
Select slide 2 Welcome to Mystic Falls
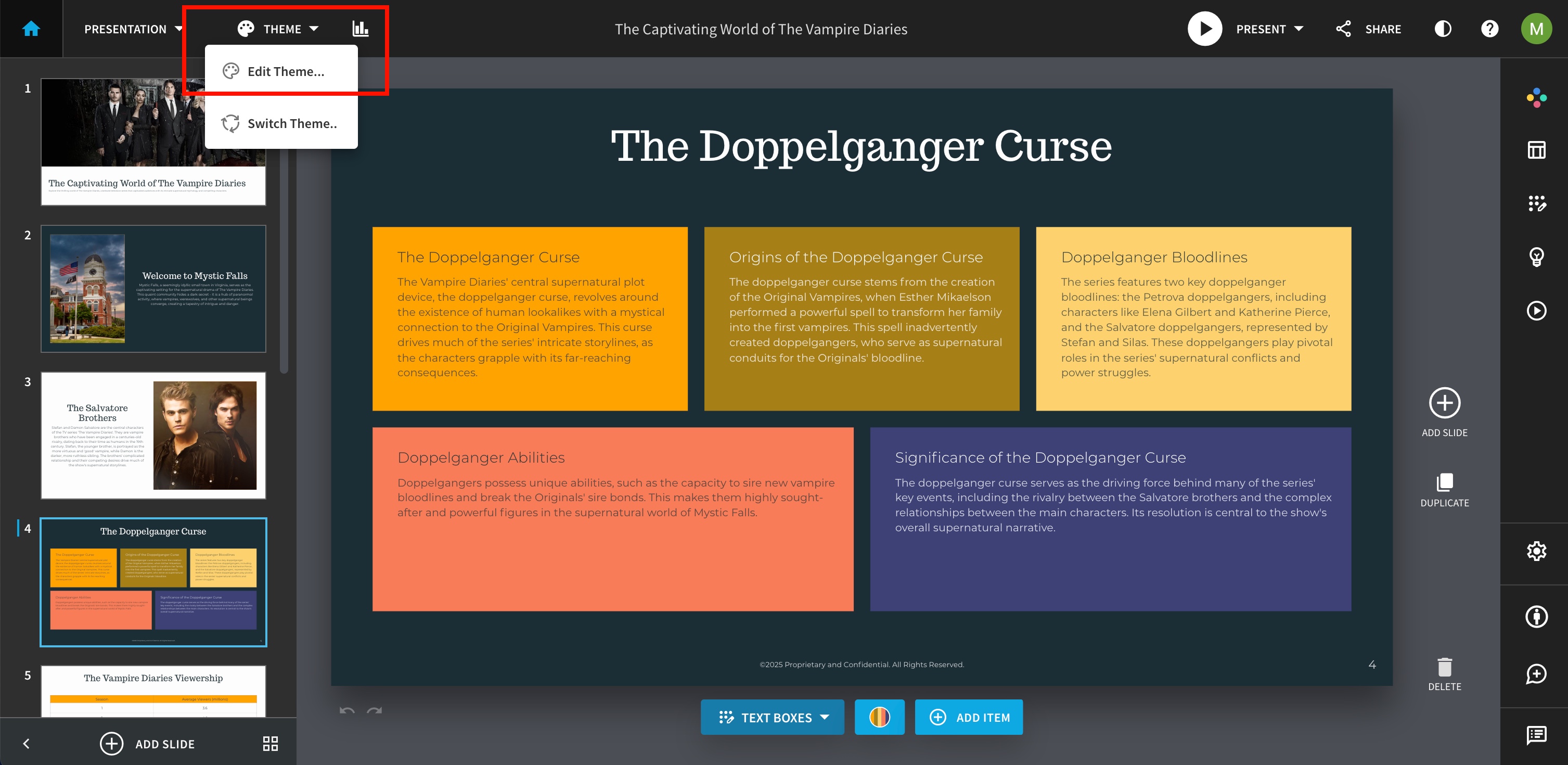point(153,288)
